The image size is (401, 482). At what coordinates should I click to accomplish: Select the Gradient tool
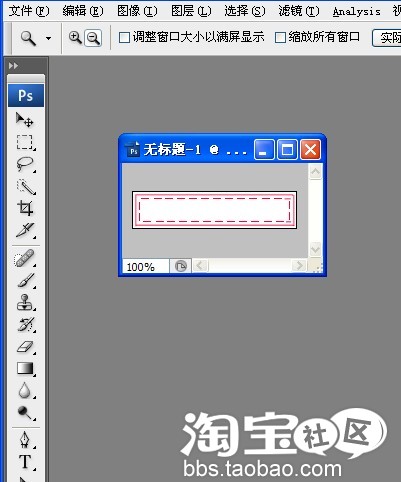(25, 369)
